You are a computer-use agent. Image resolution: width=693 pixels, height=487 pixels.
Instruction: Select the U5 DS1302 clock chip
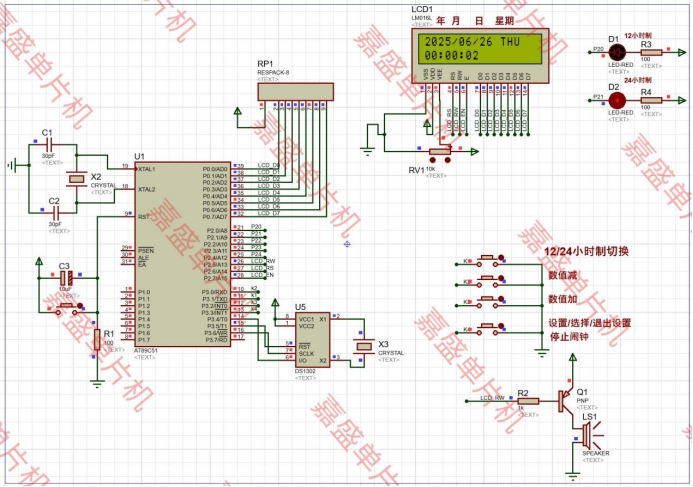[x=312, y=339]
